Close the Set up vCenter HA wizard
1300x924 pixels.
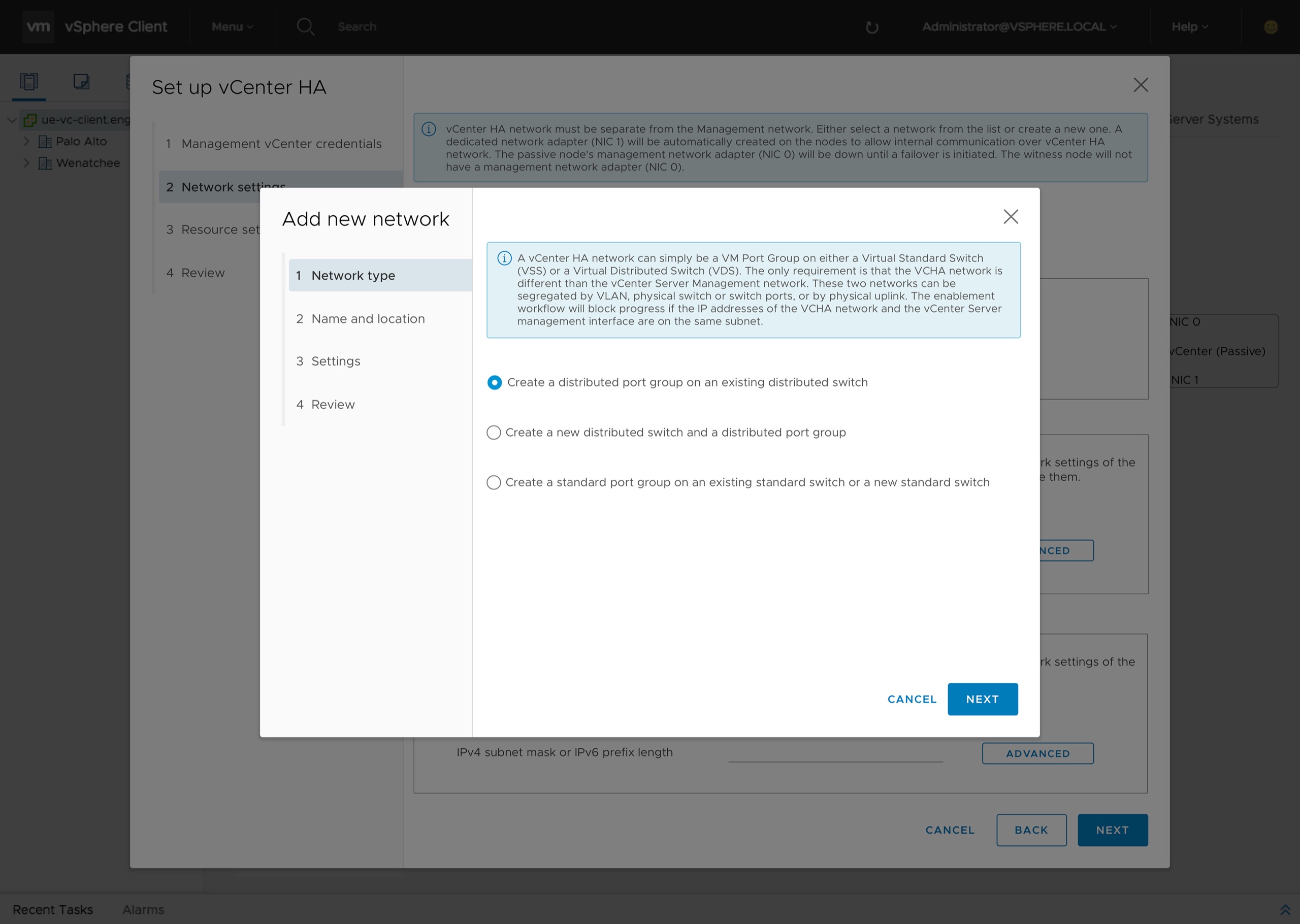(x=1141, y=85)
